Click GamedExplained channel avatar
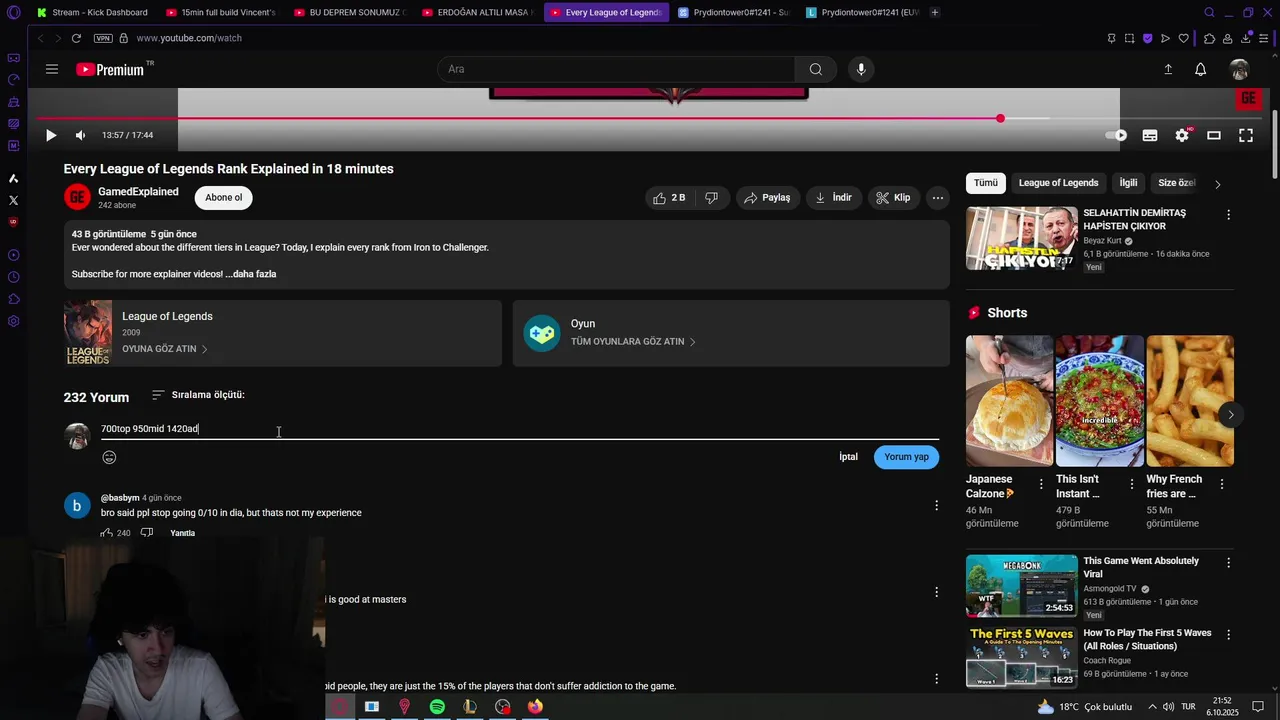This screenshot has height=720, width=1280. point(77,197)
